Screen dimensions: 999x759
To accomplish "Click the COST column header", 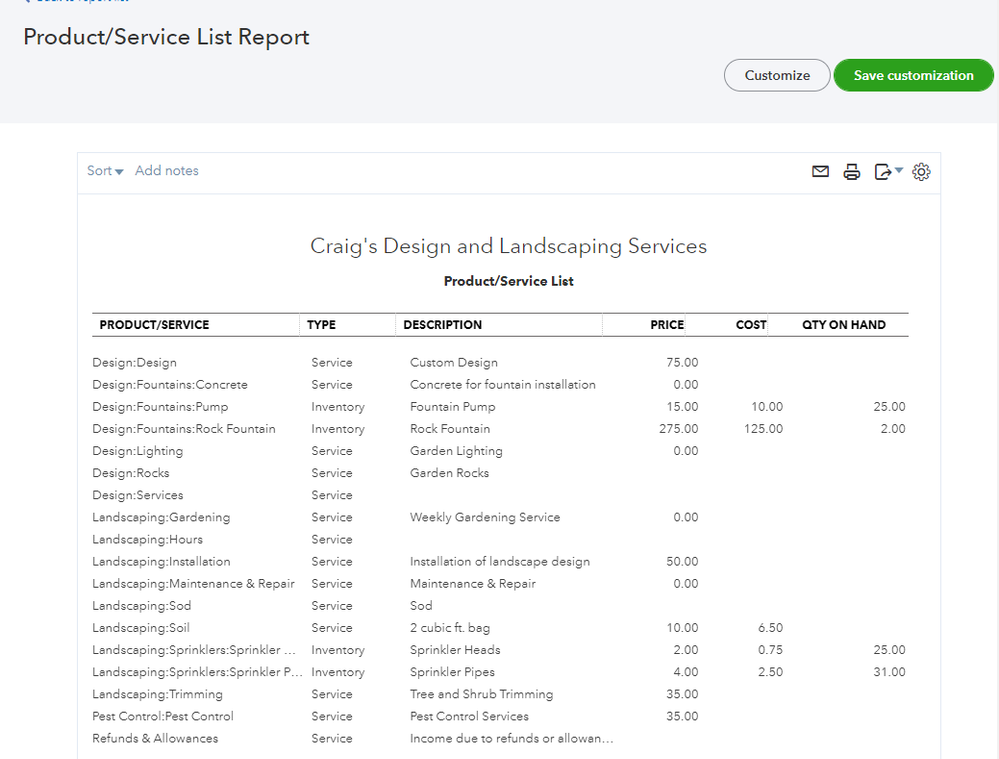I will 751,325.
